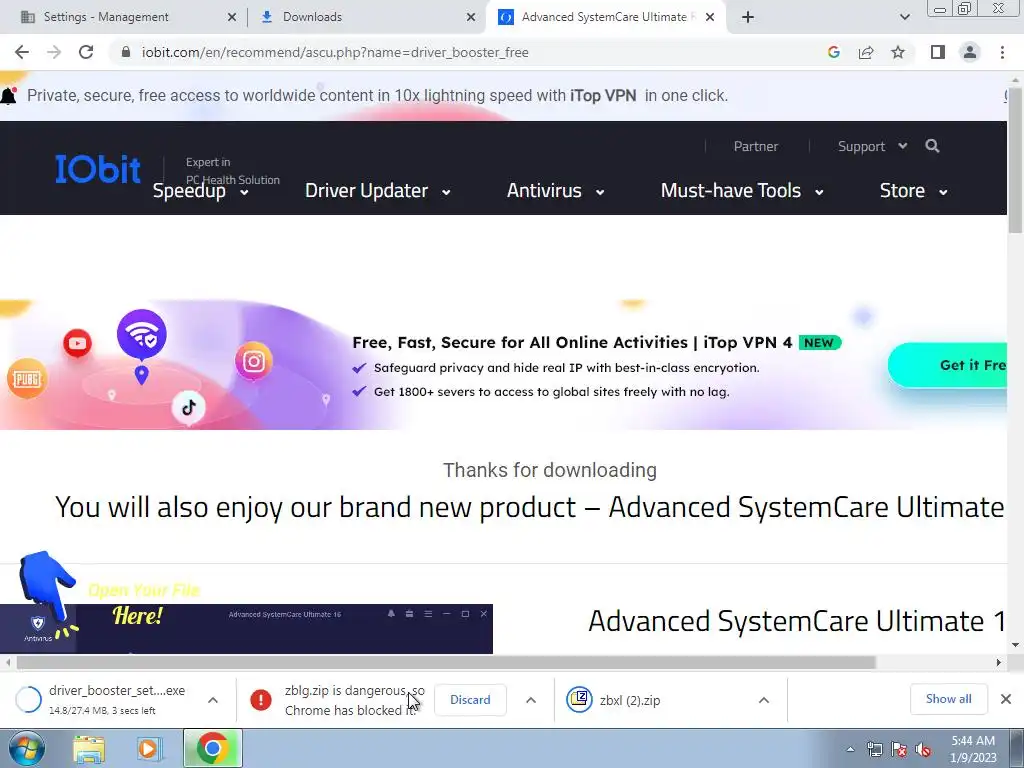Bookmark this page with the star
Image resolution: width=1024 pixels, height=768 pixels.
click(x=898, y=52)
